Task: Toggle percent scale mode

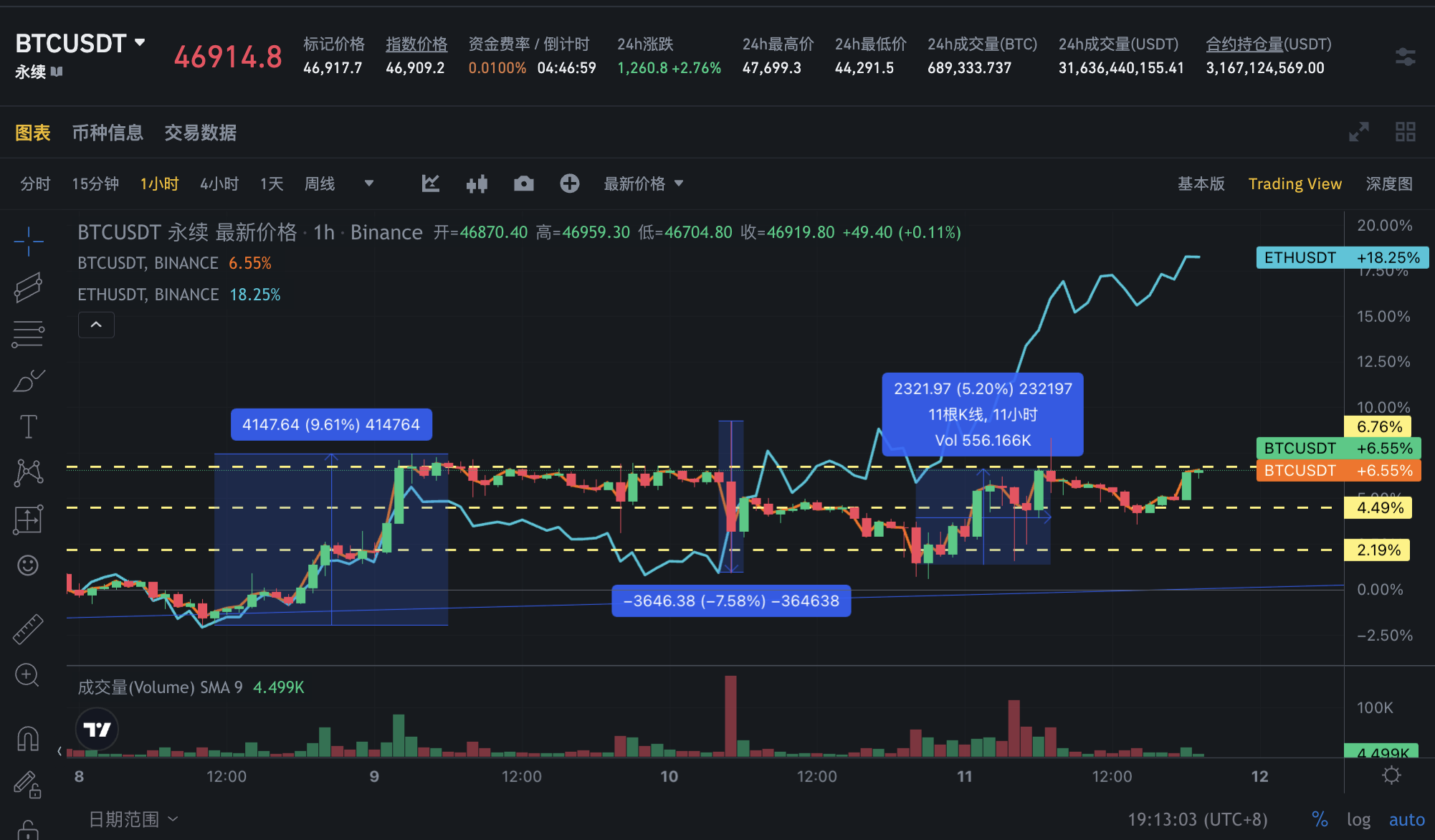Action: click(1320, 819)
